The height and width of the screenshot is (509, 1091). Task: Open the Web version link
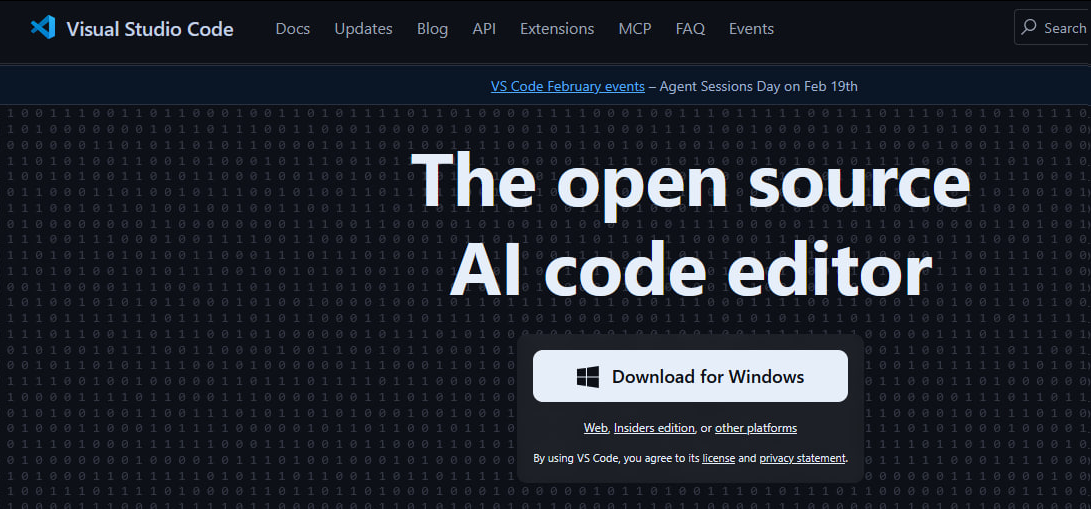point(595,428)
